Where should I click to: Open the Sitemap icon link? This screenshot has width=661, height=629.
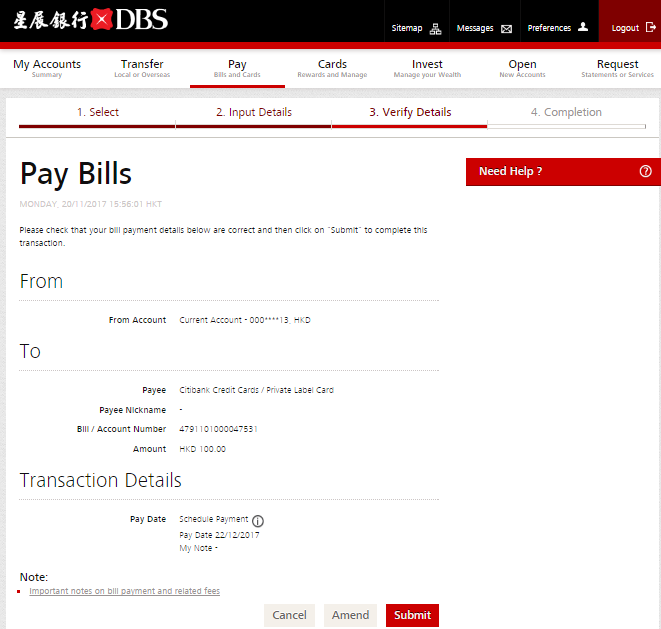point(435,29)
